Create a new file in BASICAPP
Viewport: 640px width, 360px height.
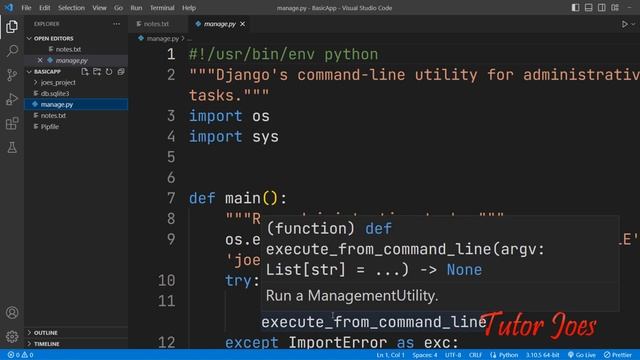pos(84,72)
